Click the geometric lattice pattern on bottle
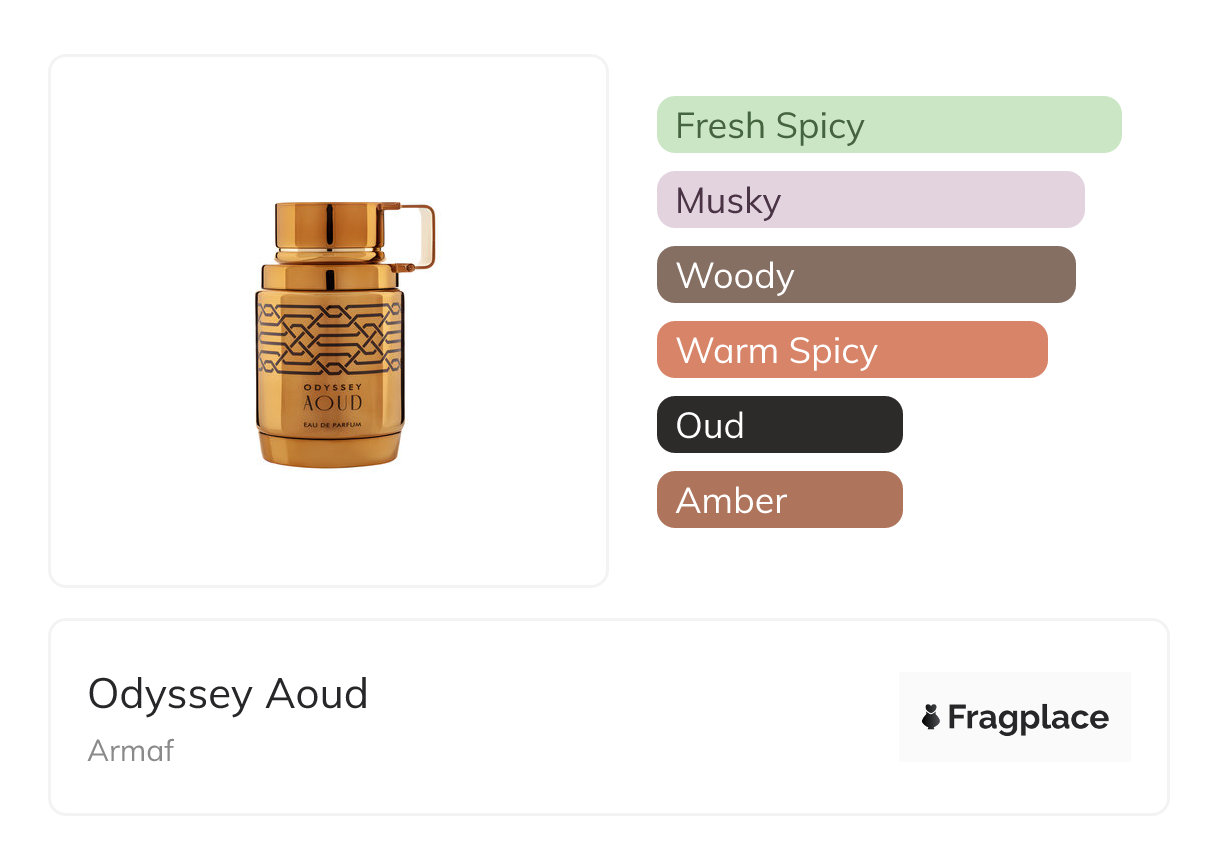The height and width of the screenshot is (864, 1218). [x=330, y=337]
